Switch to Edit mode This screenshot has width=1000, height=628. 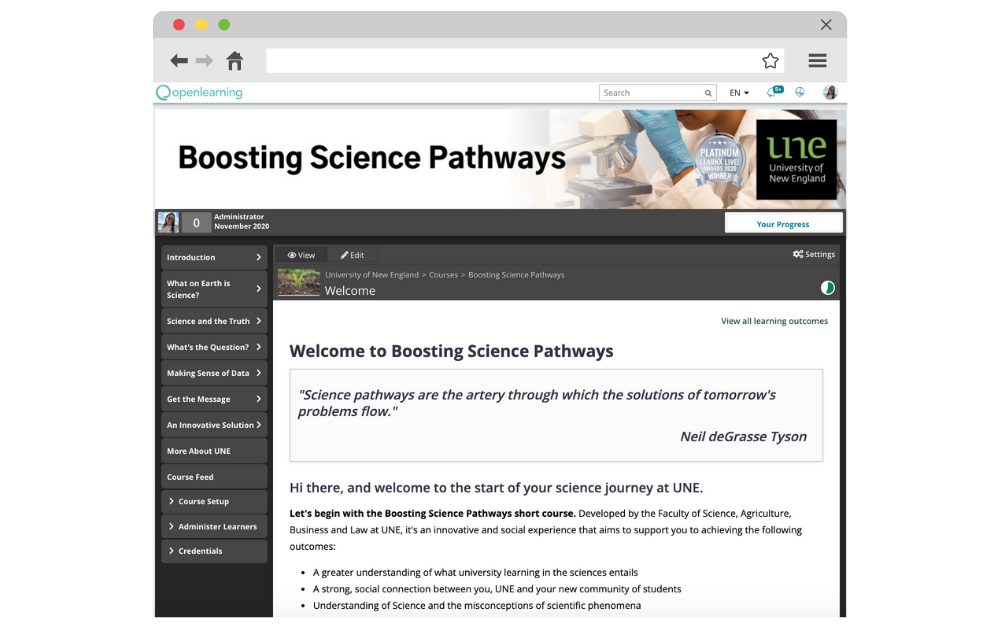point(352,254)
